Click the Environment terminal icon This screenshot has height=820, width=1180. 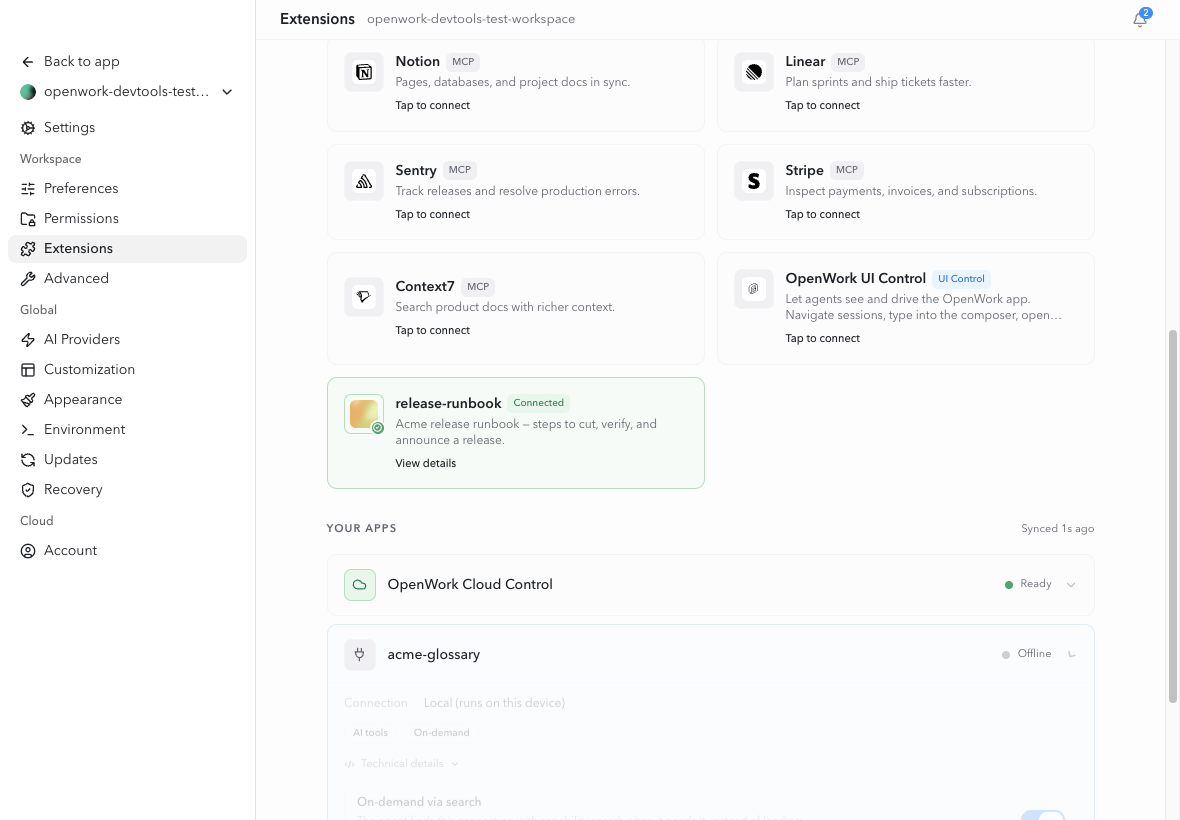[28, 430]
